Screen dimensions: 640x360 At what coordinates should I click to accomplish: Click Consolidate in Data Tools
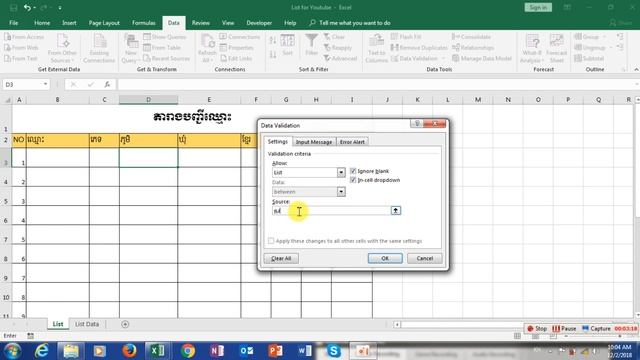(x=471, y=37)
